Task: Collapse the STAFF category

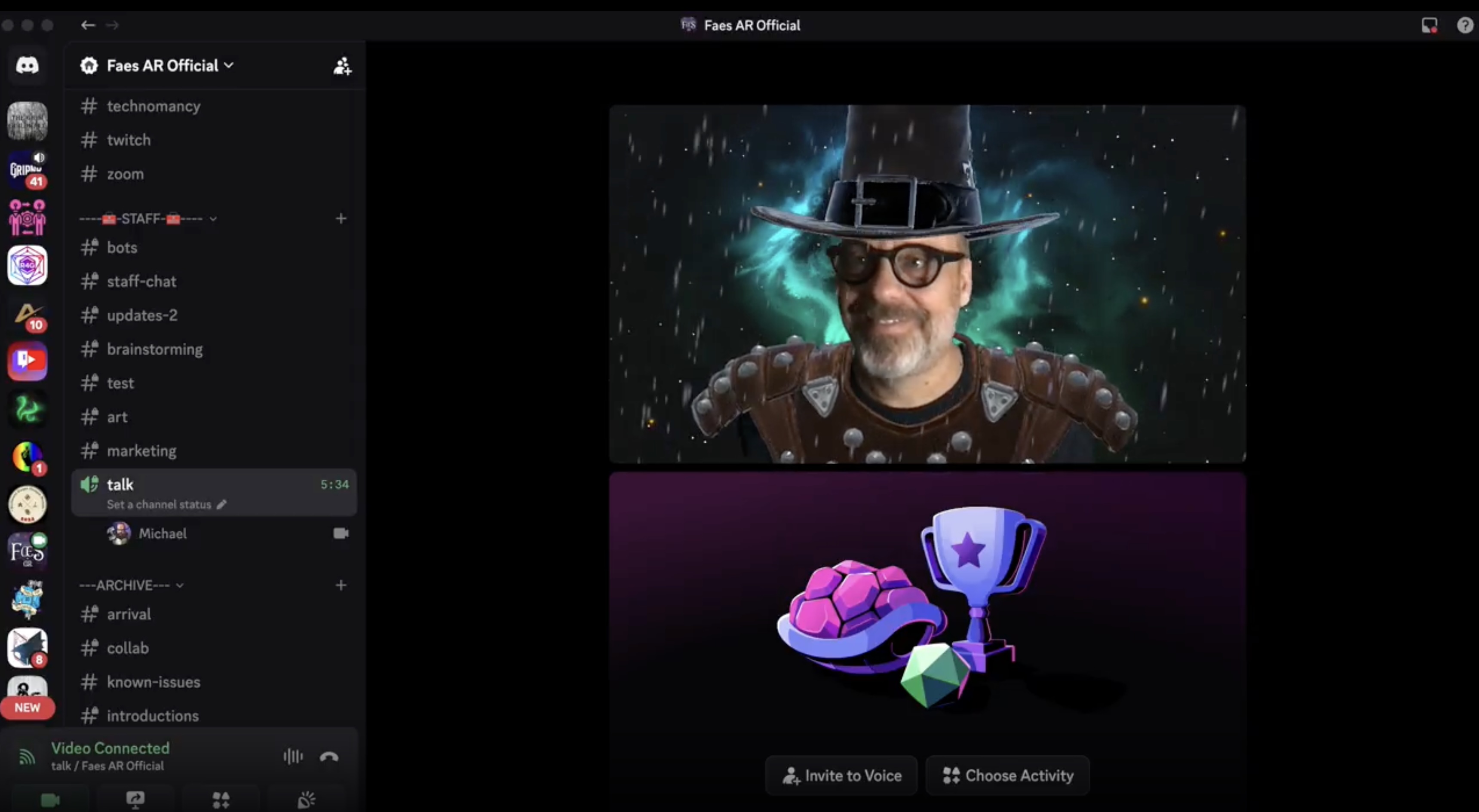Action: 213,219
